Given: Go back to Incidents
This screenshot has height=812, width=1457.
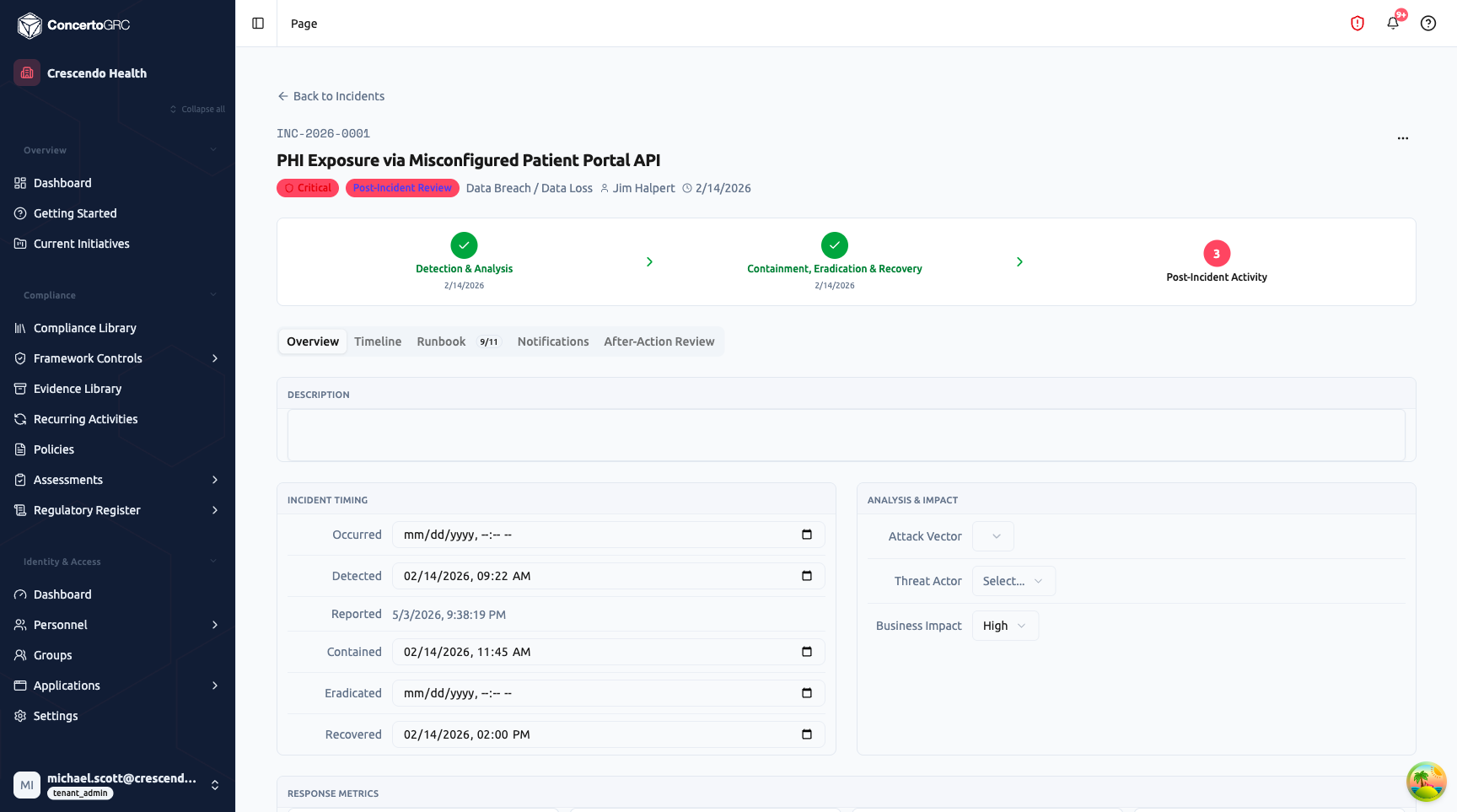Looking at the screenshot, I should 331,96.
